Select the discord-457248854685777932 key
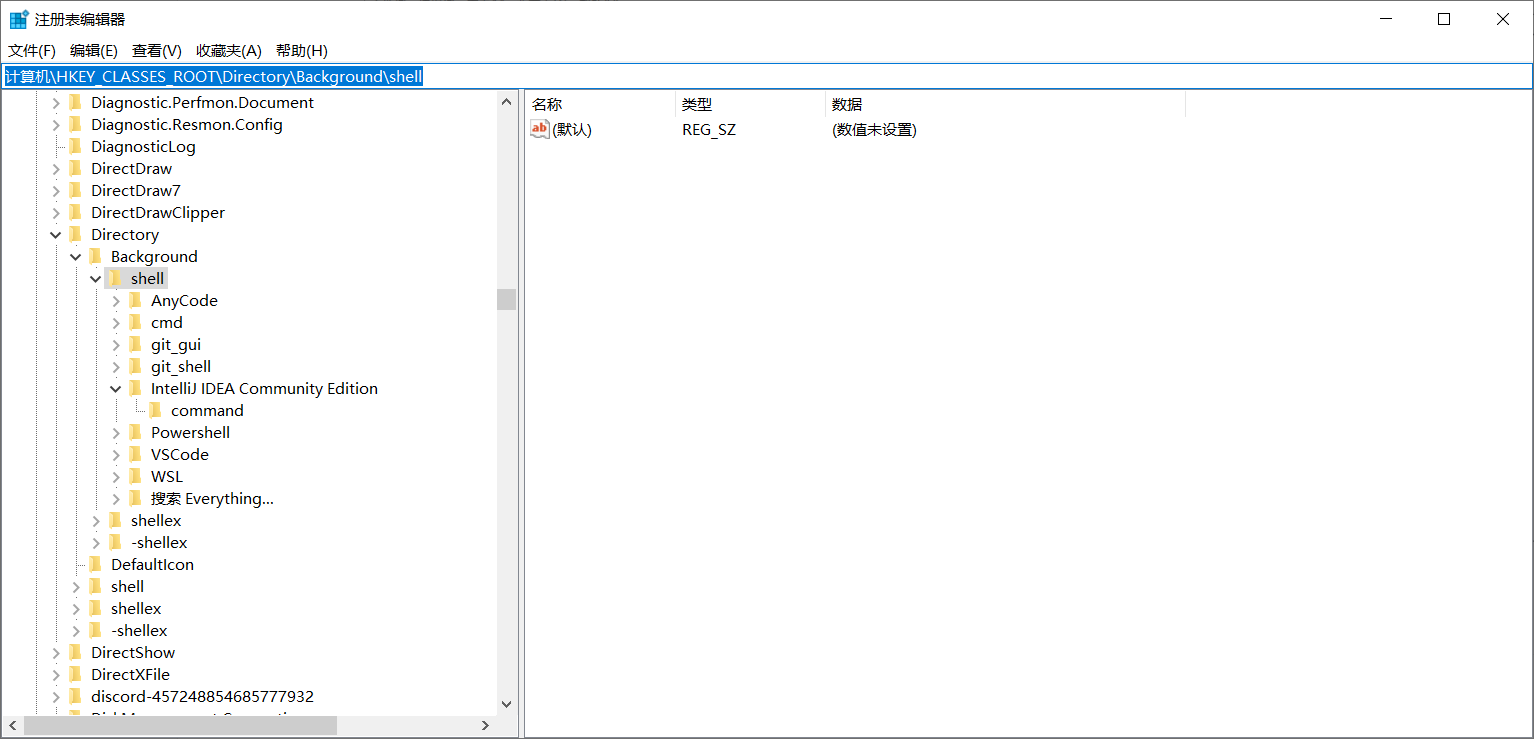The image size is (1534, 739). pos(202,697)
